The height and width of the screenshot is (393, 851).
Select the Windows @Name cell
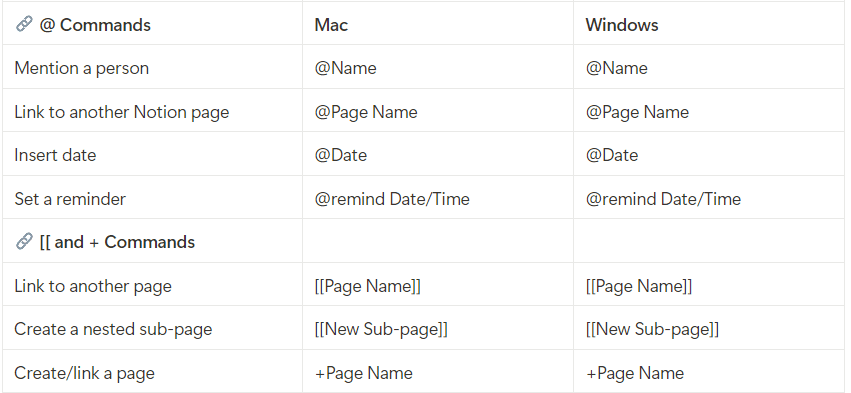[x=709, y=67]
